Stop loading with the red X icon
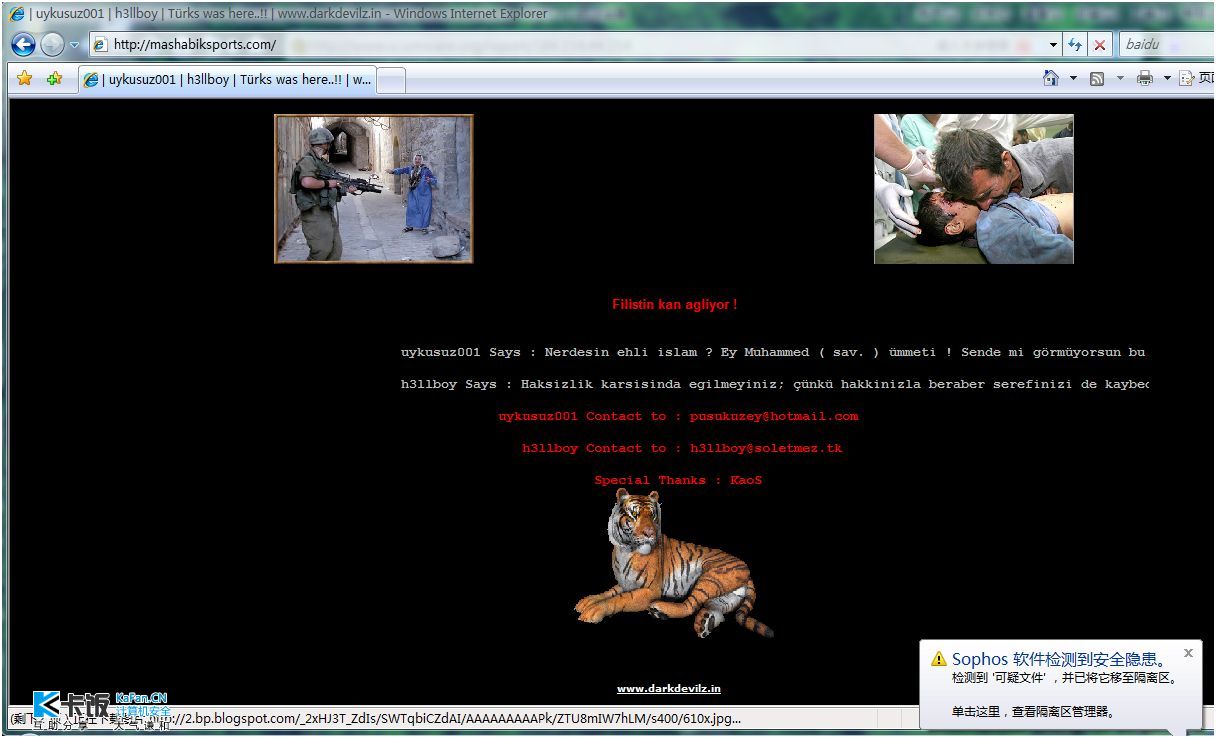 [1100, 45]
